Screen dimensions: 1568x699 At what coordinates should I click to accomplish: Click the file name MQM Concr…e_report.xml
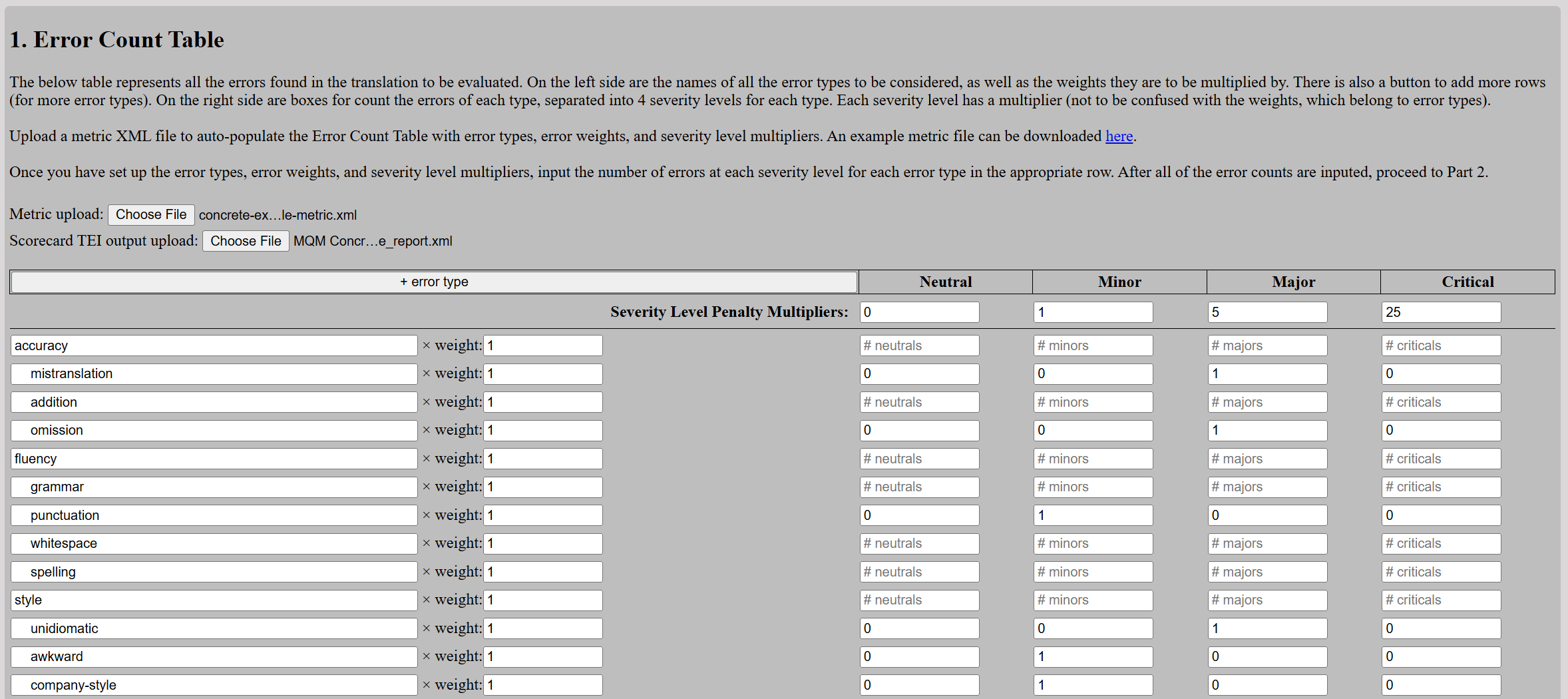373,241
